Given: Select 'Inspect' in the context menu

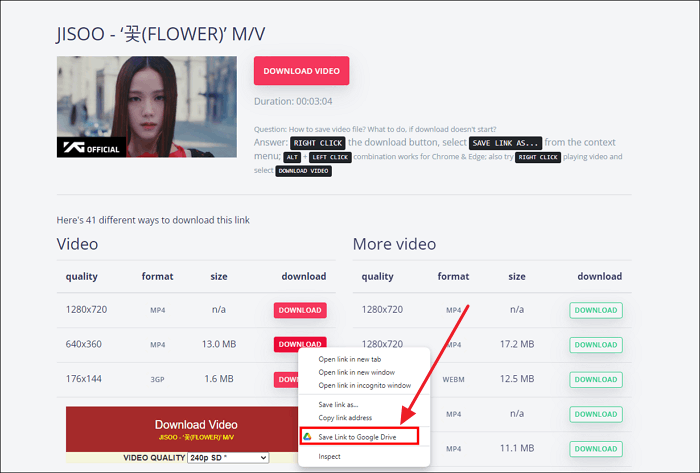Looking at the screenshot, I should (x=329, y=456).
